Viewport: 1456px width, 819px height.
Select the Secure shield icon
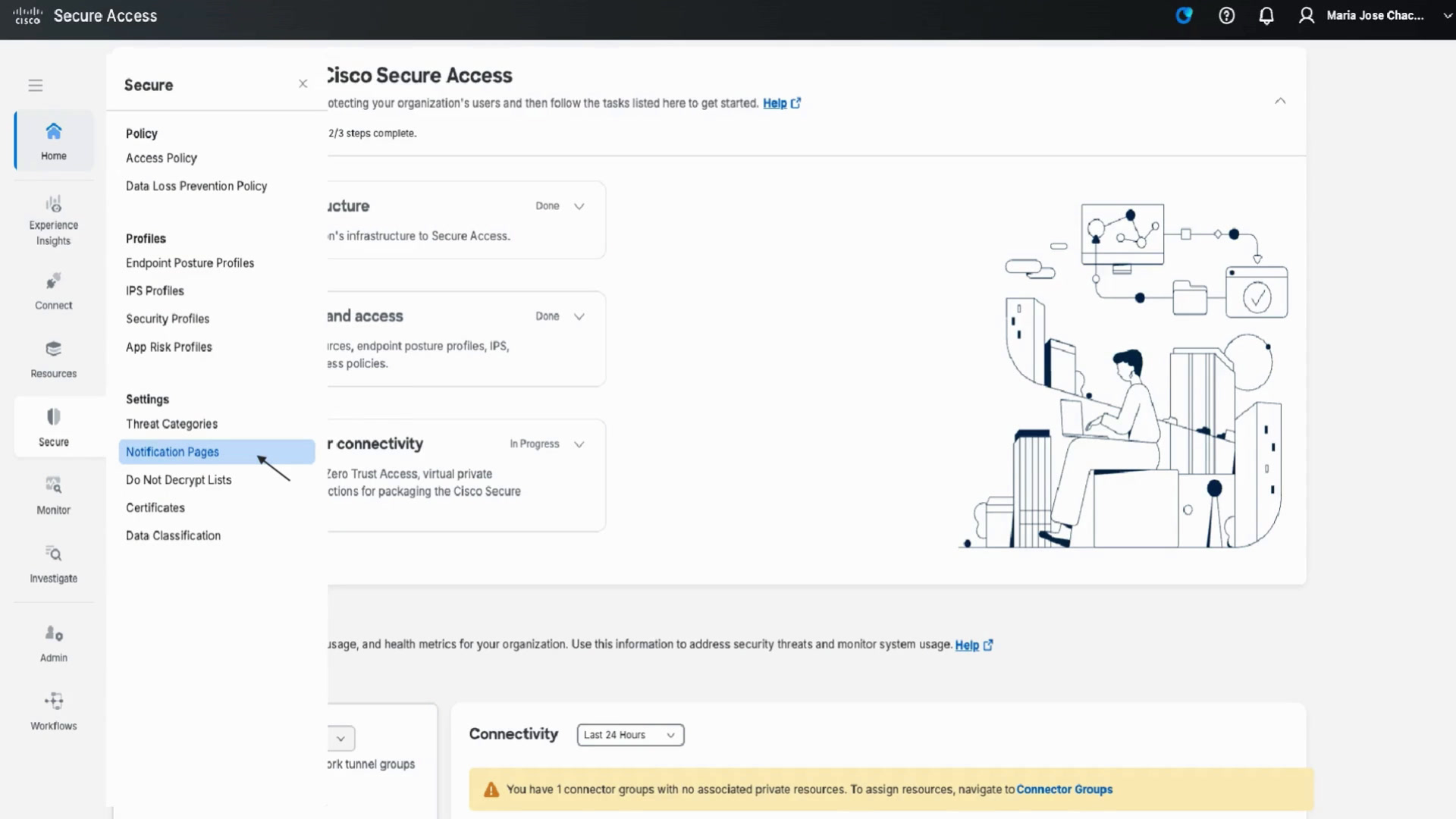54,417
